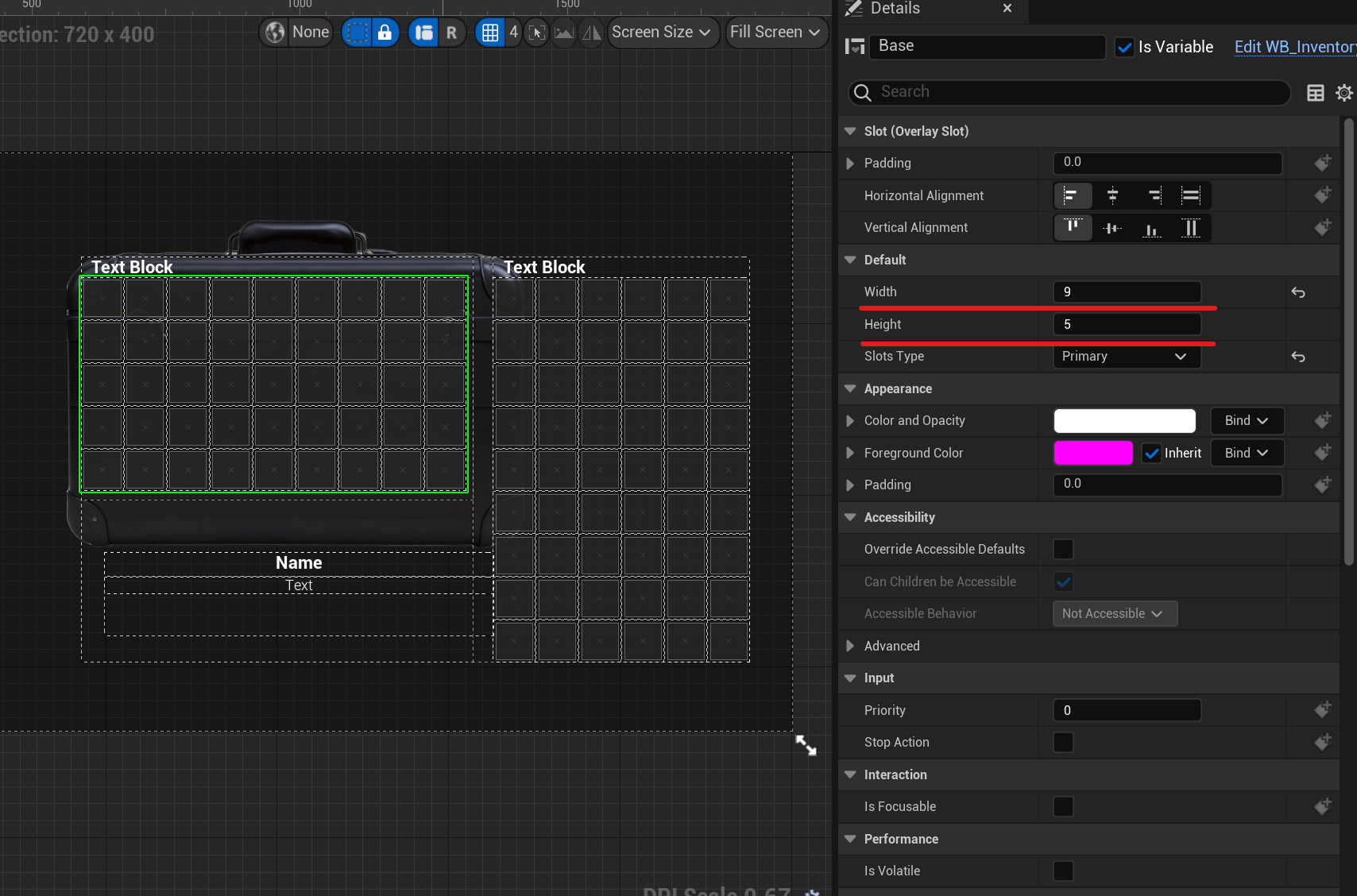Expand Color and Opacity property
Image resolution: width=1357 pixels, height=896 pixels.
pos(850,421)
